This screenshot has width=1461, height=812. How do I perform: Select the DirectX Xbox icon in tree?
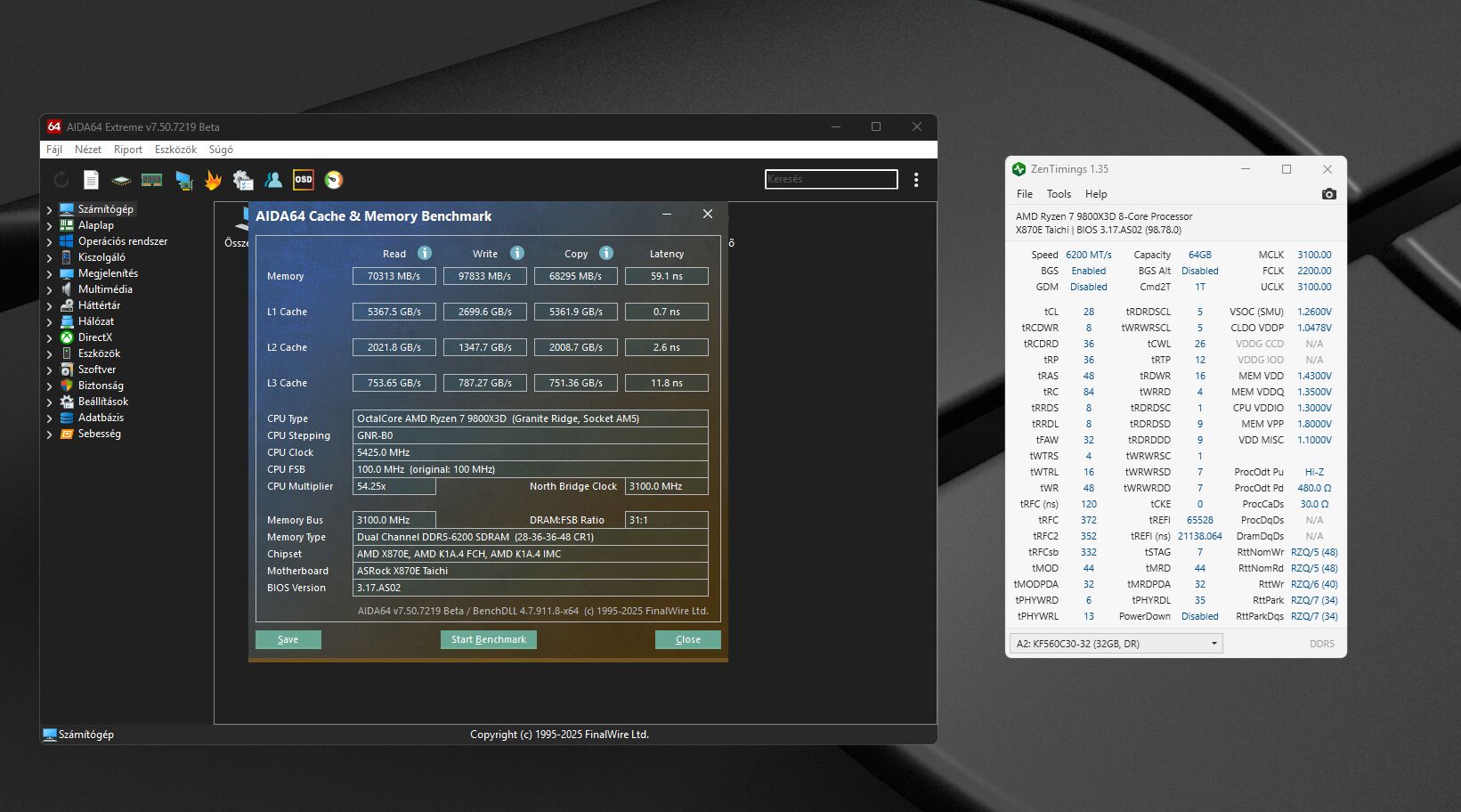(x=66, y=337)
